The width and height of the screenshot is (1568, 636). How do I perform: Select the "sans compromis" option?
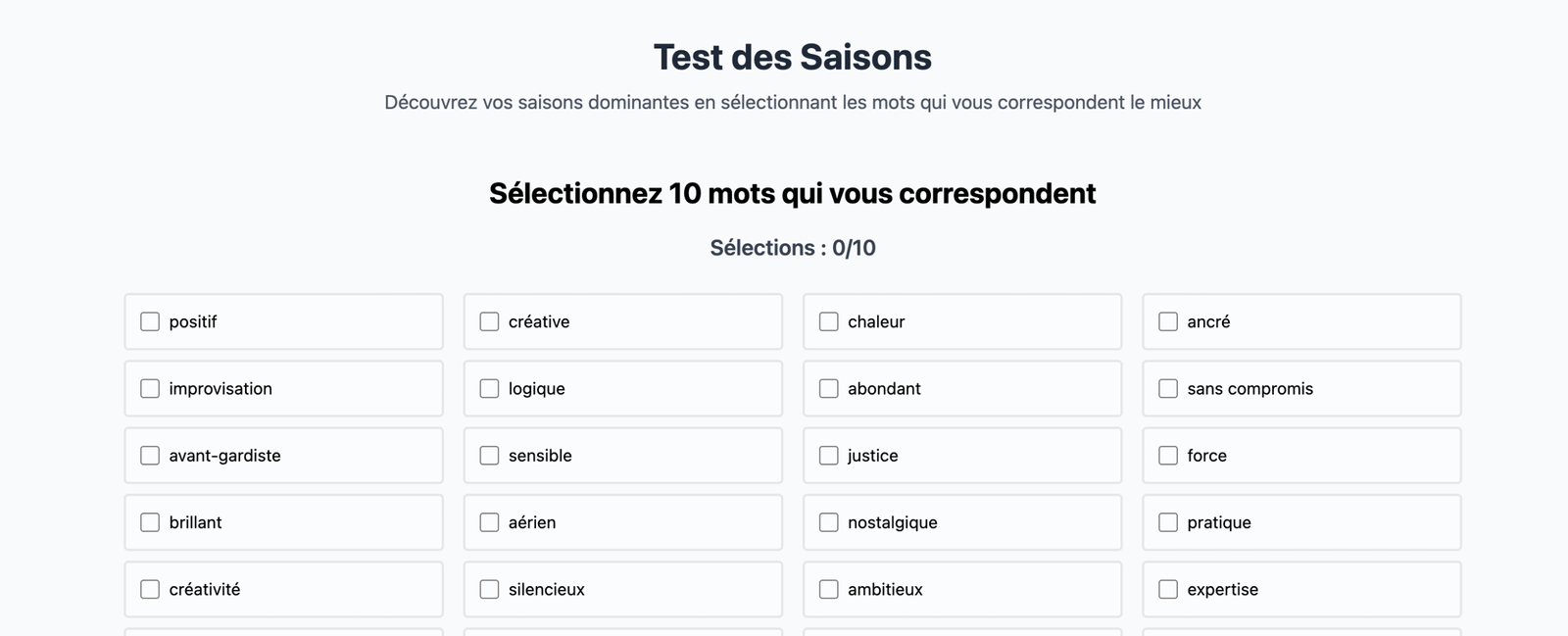[1167, 388]
